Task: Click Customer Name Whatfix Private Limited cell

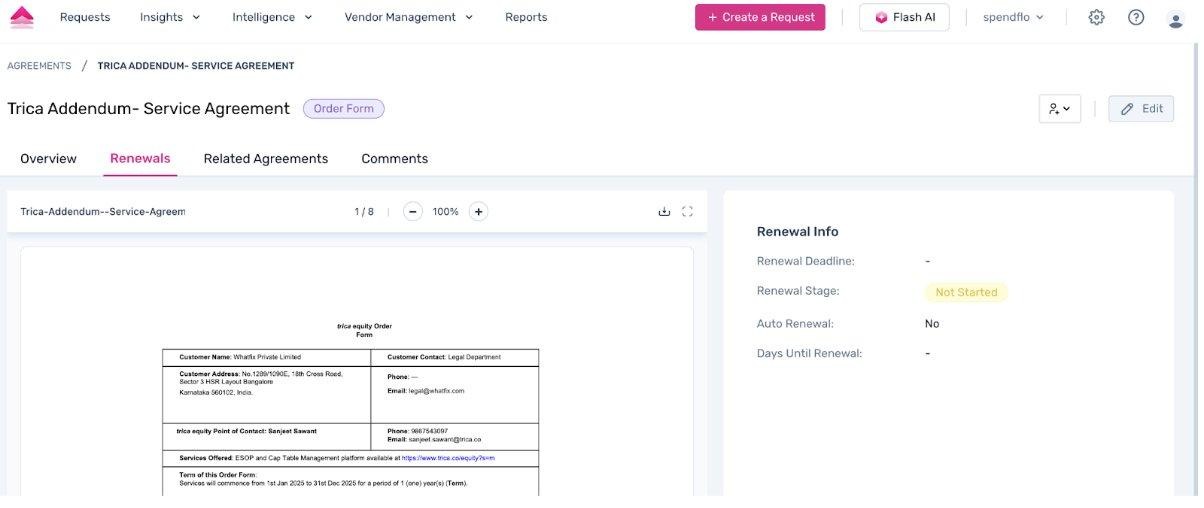Action: (x=266, y=357)
